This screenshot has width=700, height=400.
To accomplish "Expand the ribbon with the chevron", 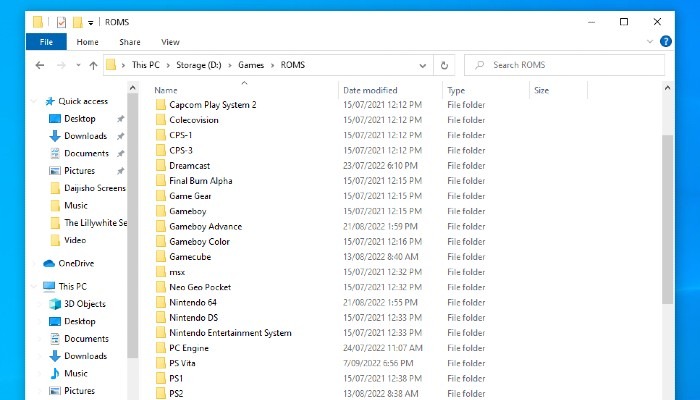I will (x=650, y=42).
